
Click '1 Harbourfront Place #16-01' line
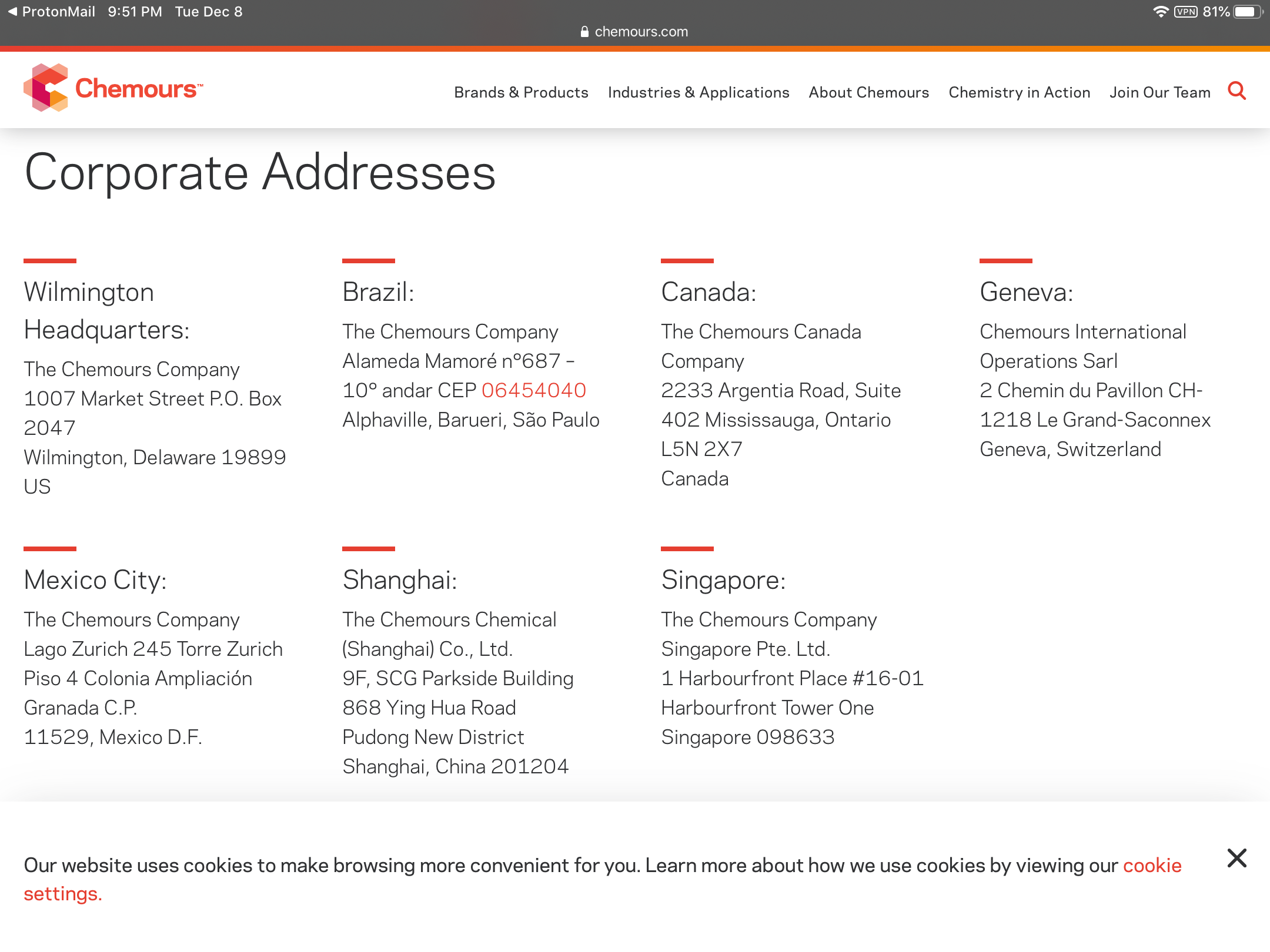(x=793, y=678)
